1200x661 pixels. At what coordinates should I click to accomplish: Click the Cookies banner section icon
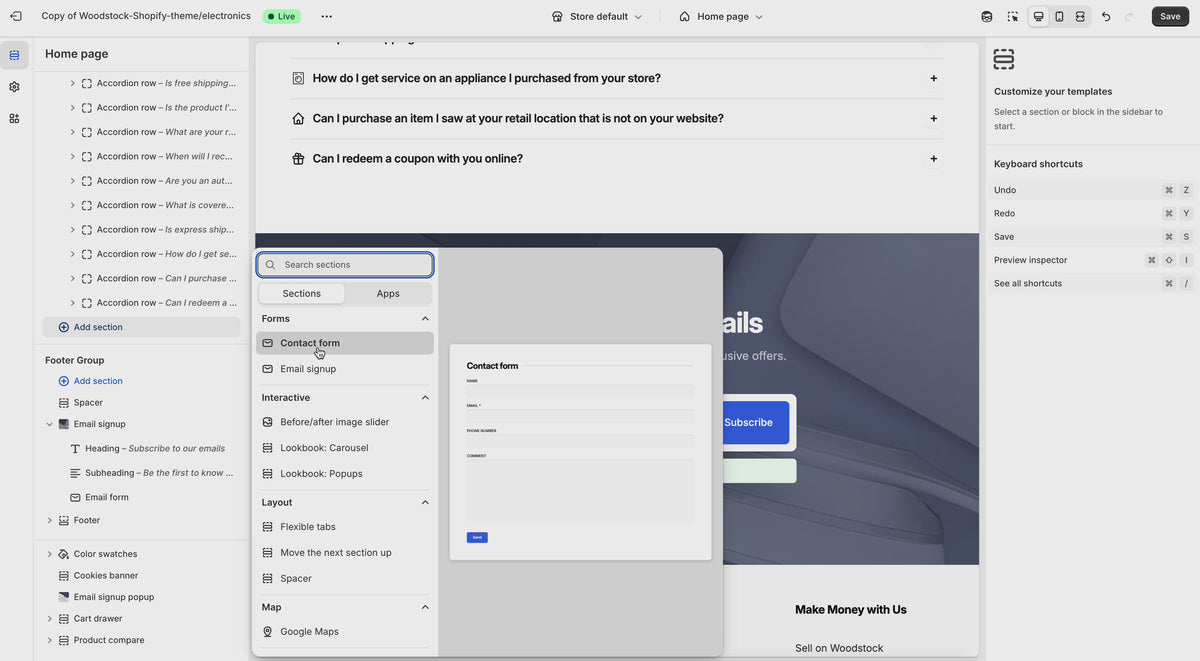click(64, 575)
